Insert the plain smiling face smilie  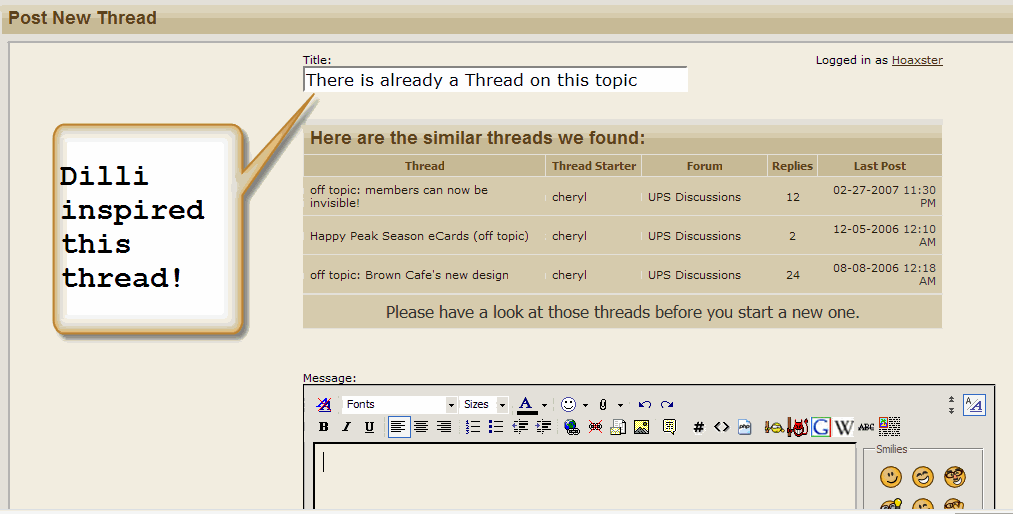pyautogui.click(x=891, y=477)
